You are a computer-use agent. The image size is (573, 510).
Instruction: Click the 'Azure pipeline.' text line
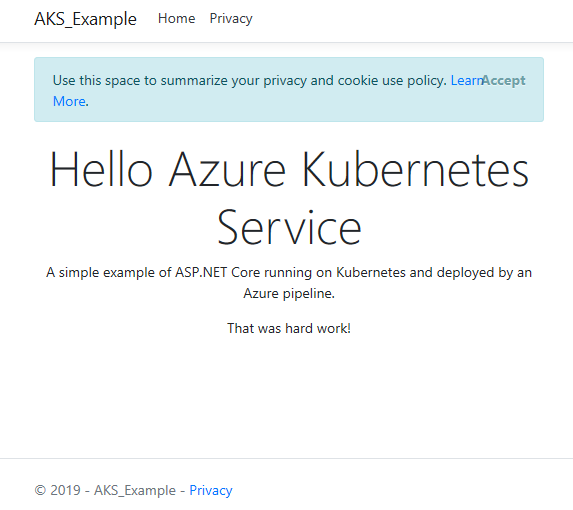point(289,293)
